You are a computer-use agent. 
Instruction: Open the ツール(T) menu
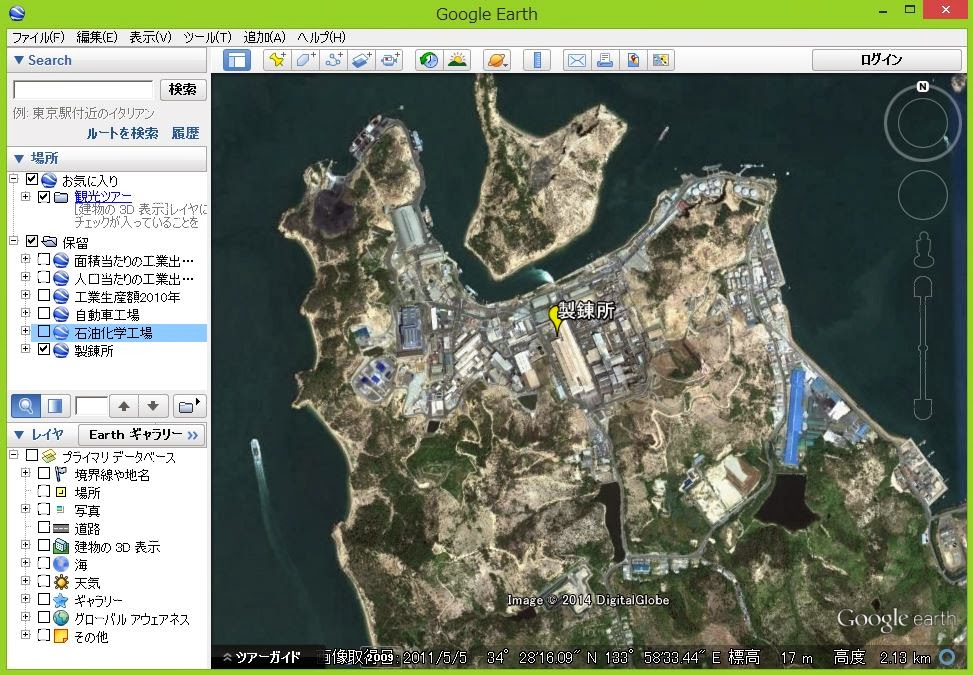[x=207, y=37]
